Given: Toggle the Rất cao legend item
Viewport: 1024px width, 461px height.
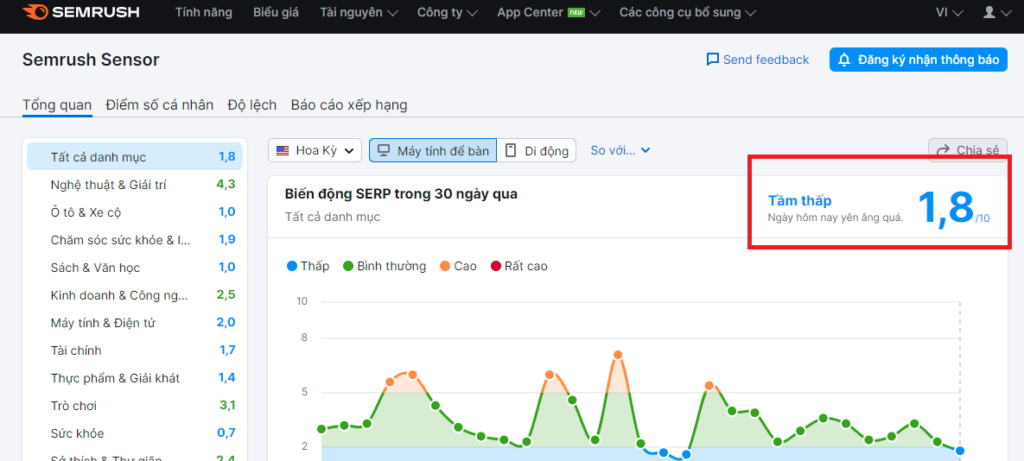Looking at the screenshot, I should tap(519, 266).
